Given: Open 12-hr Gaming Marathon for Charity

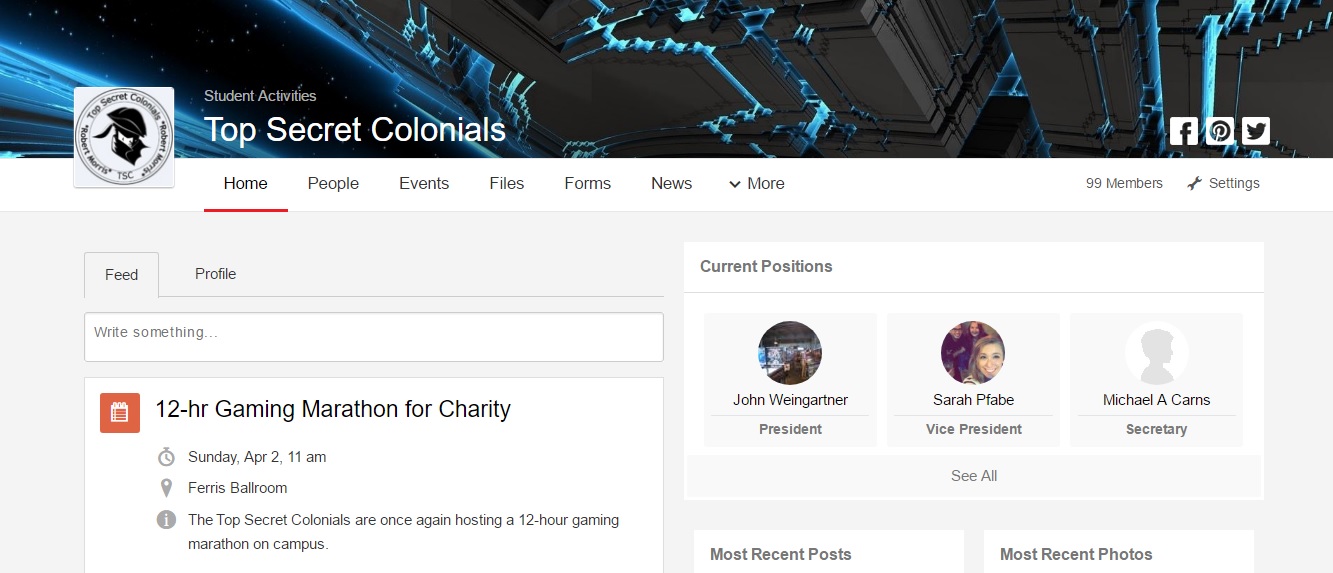Looking at the screenshot, I should point(333,409).
